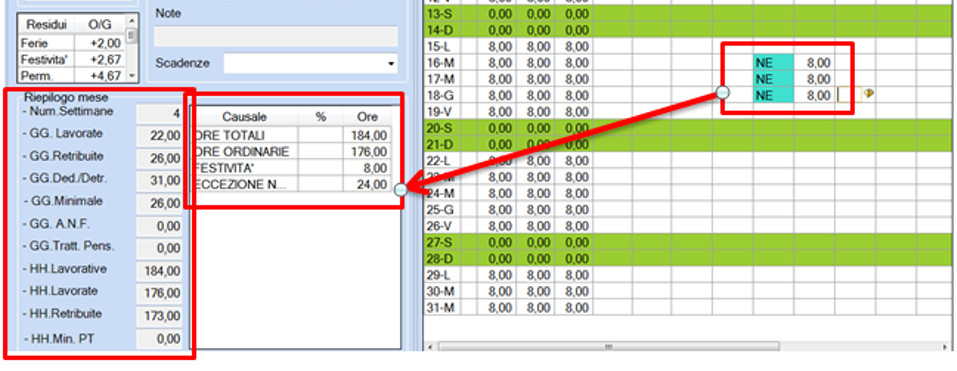957x371 pixels.
Task: Click the HH.Lavorative value field
Action: (159, 271)
